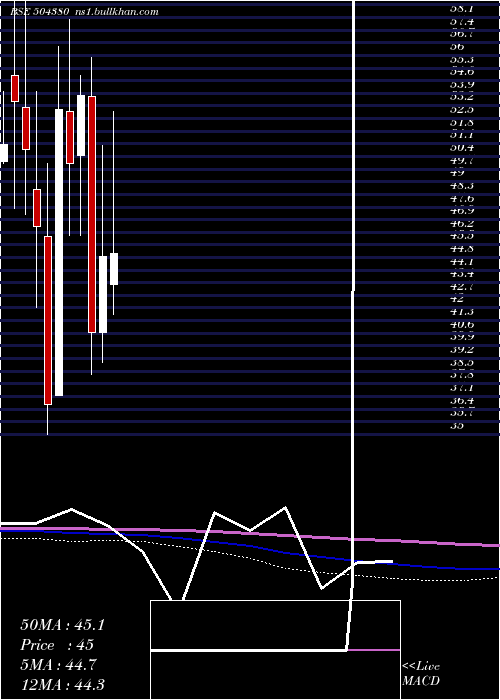Click the 49.7 price axis label
This screenshot has height=700, width=500.
coord(462,160)
